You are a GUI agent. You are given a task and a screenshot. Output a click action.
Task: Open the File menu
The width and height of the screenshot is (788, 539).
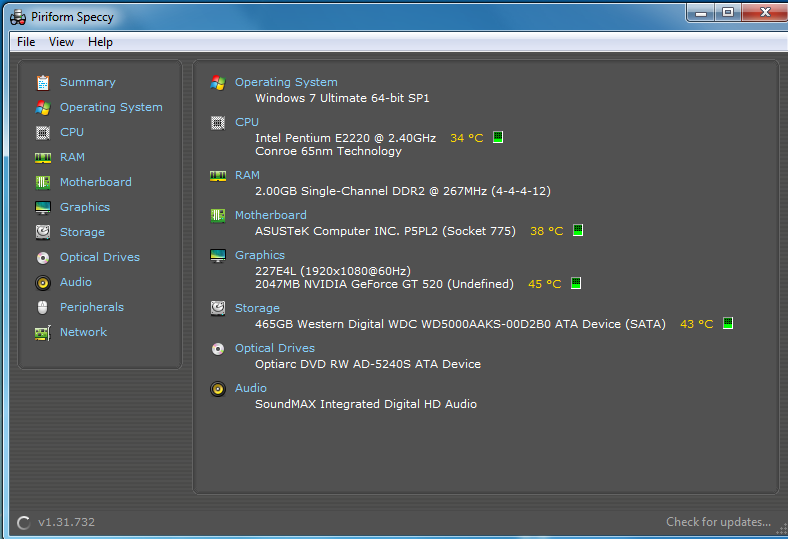point(26,42)
